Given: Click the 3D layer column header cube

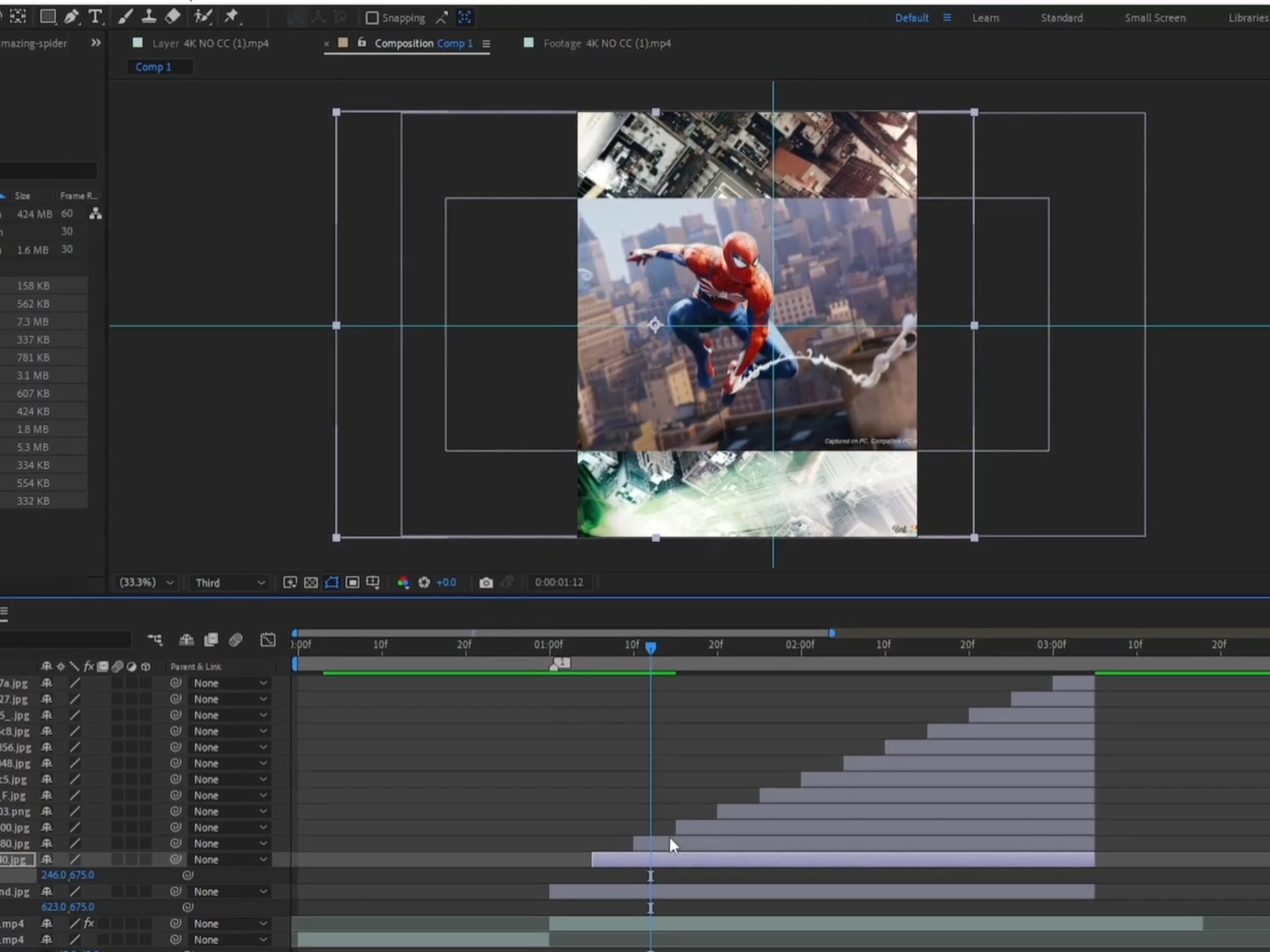Looking at the screenshot, I should (146, 666).
